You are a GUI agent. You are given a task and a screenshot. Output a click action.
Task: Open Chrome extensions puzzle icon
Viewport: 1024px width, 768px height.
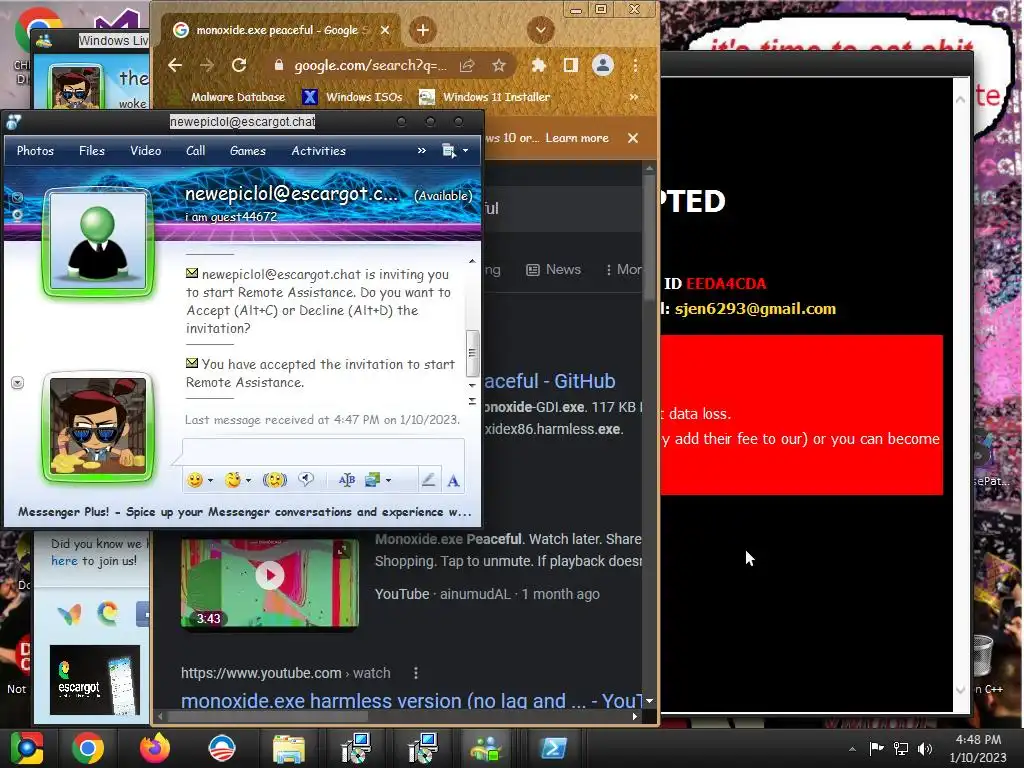point(539,65)
